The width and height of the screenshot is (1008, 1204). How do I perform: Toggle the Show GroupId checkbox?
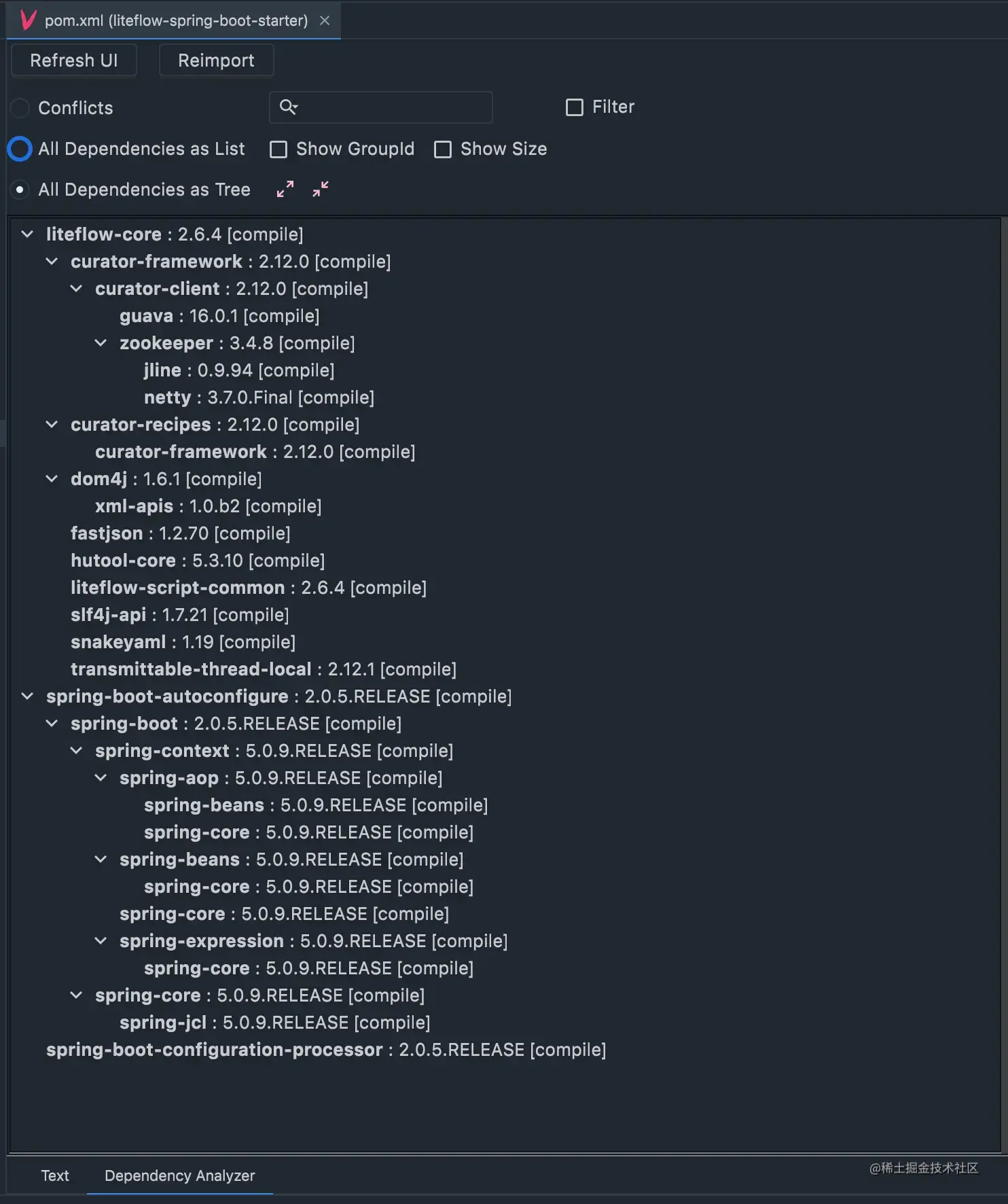click(278, 149)
